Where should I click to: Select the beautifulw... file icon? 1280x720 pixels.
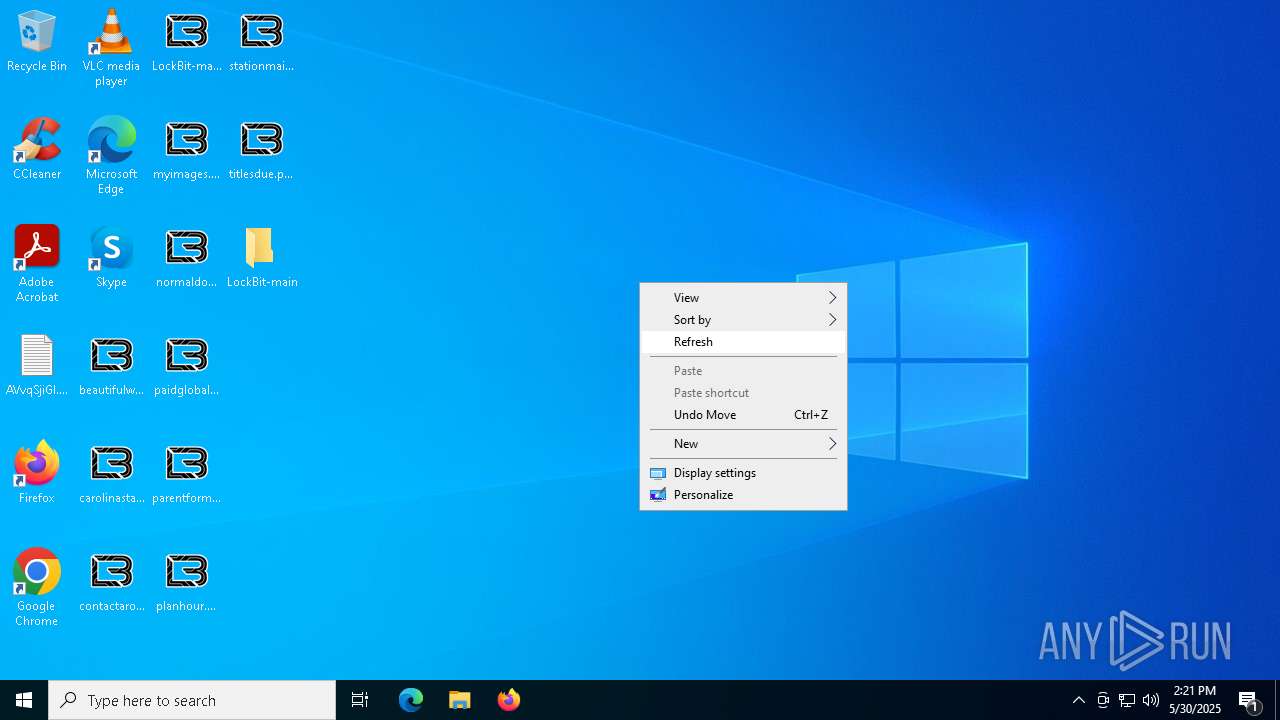click(111, 366)
